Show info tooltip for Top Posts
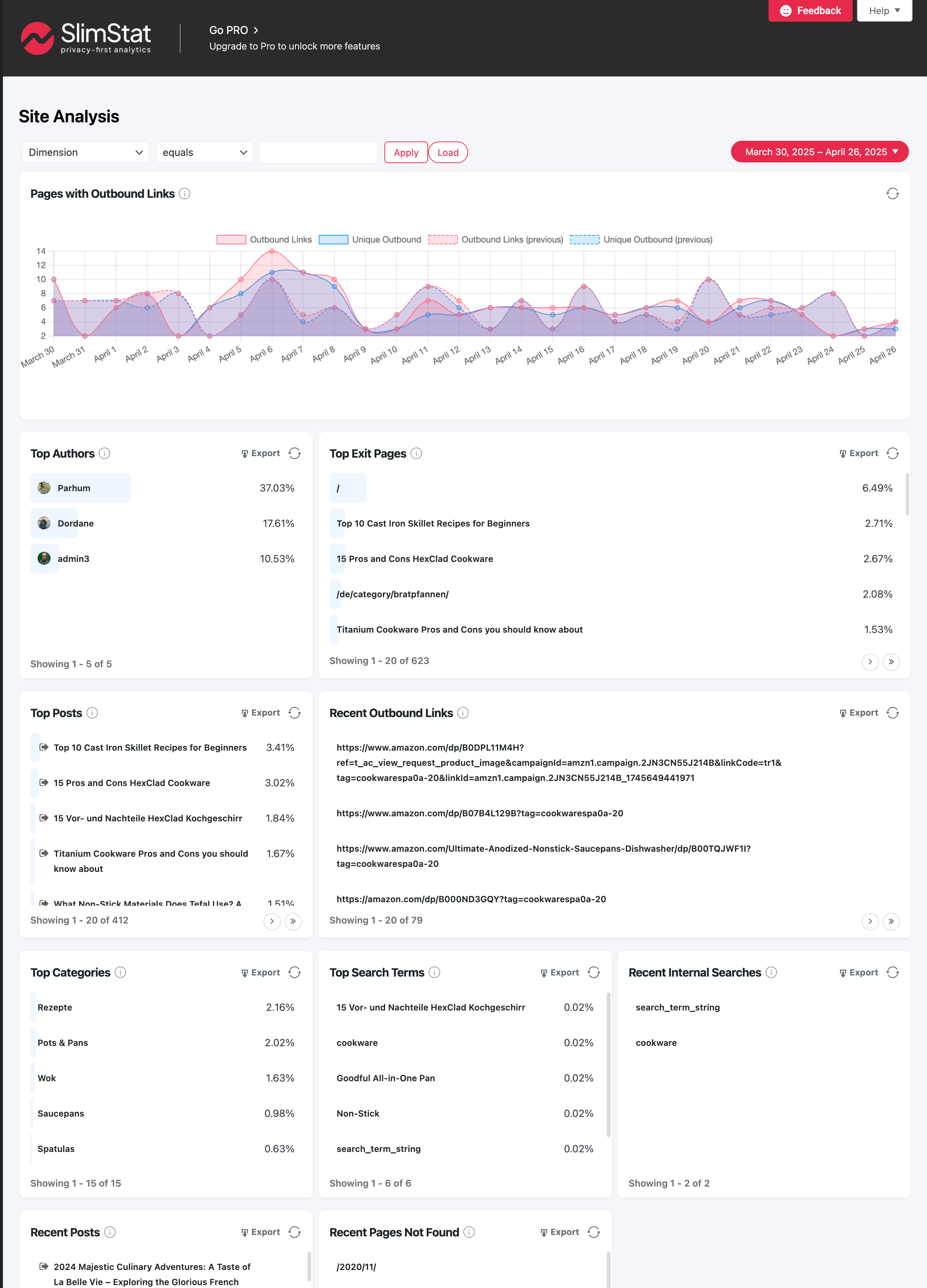Viewport: 927px width, 1288px height. 92,713
